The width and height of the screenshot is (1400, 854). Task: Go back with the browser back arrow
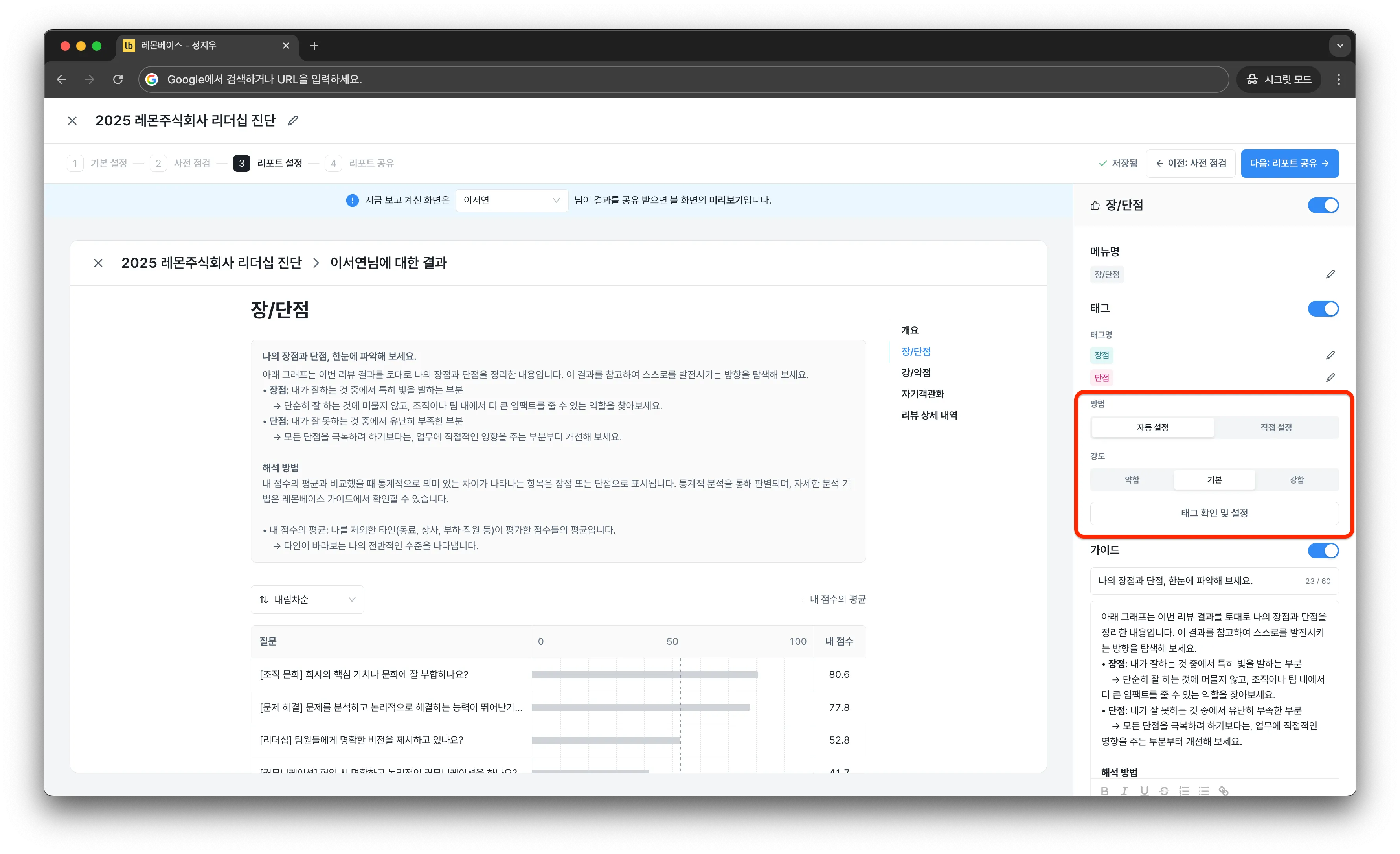61,79
